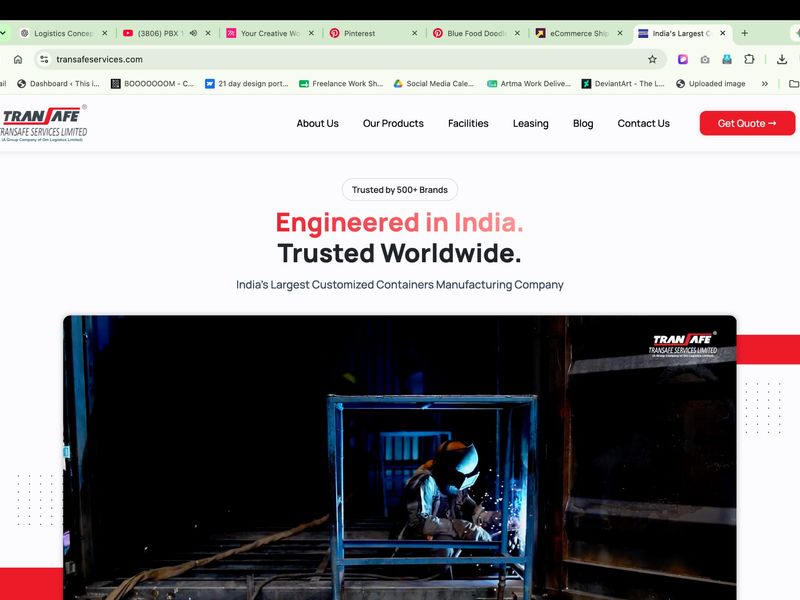Open the Our Products menu

coord(393,123)
